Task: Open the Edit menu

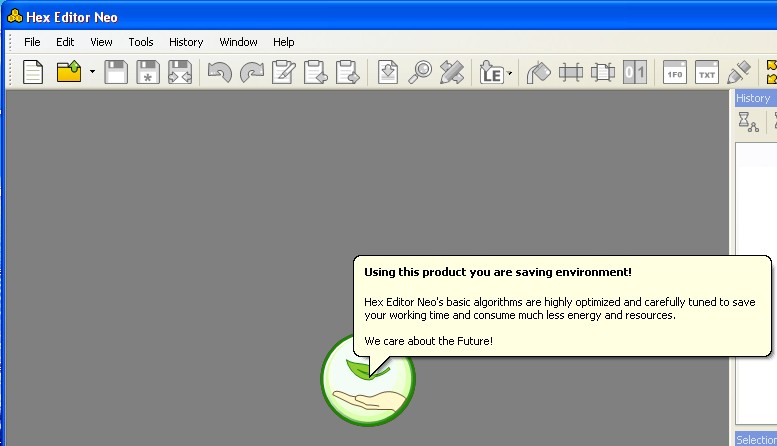Action: point(65,42)
